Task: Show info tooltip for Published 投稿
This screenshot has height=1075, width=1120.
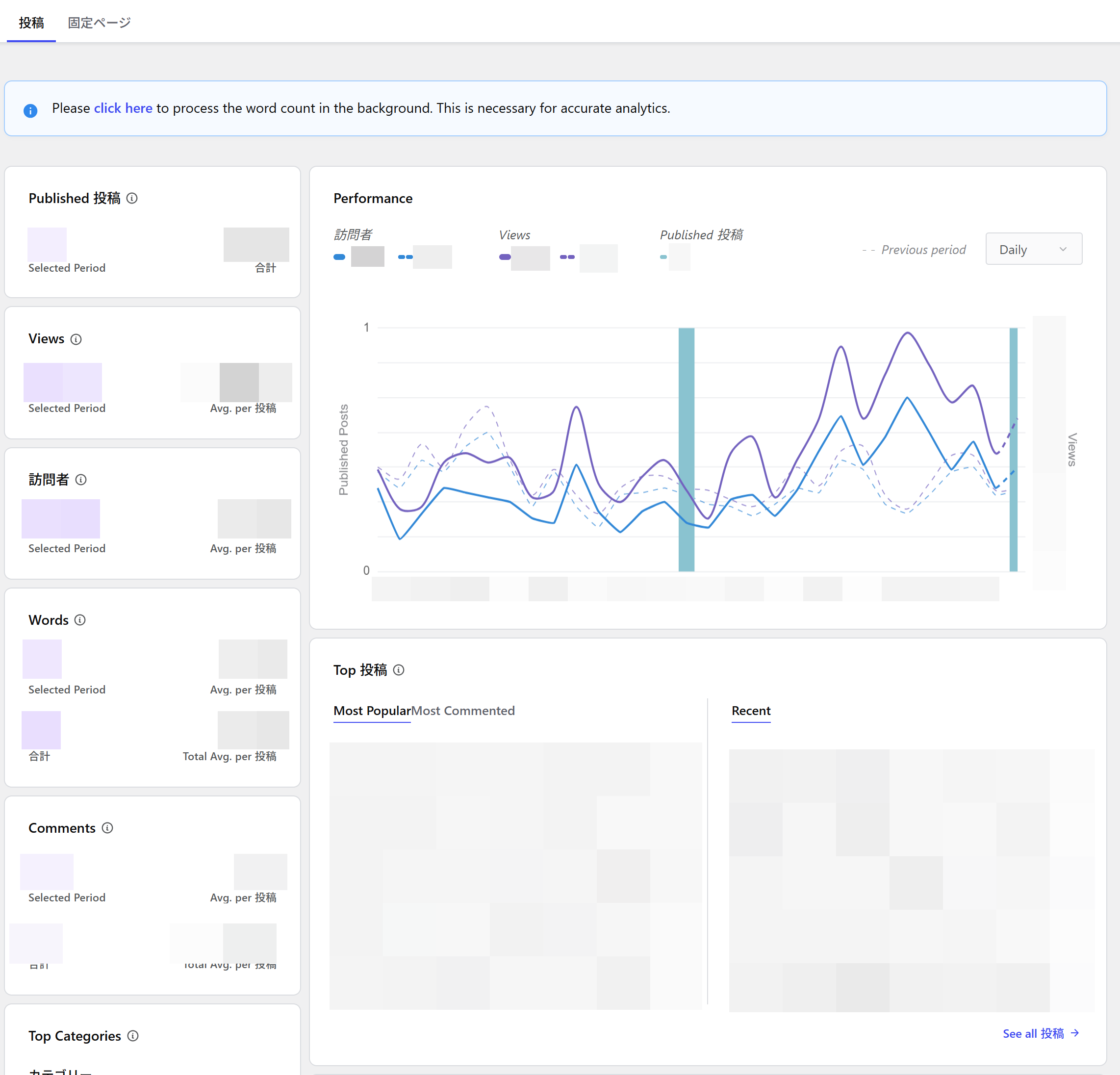Action: (132, 198)
